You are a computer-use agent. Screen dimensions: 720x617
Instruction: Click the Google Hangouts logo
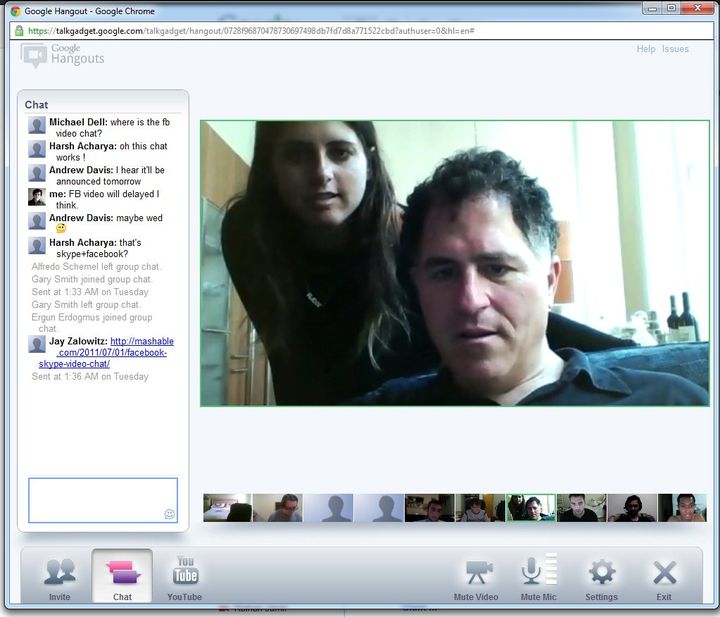pyautogui.click(x=63, y=54)
